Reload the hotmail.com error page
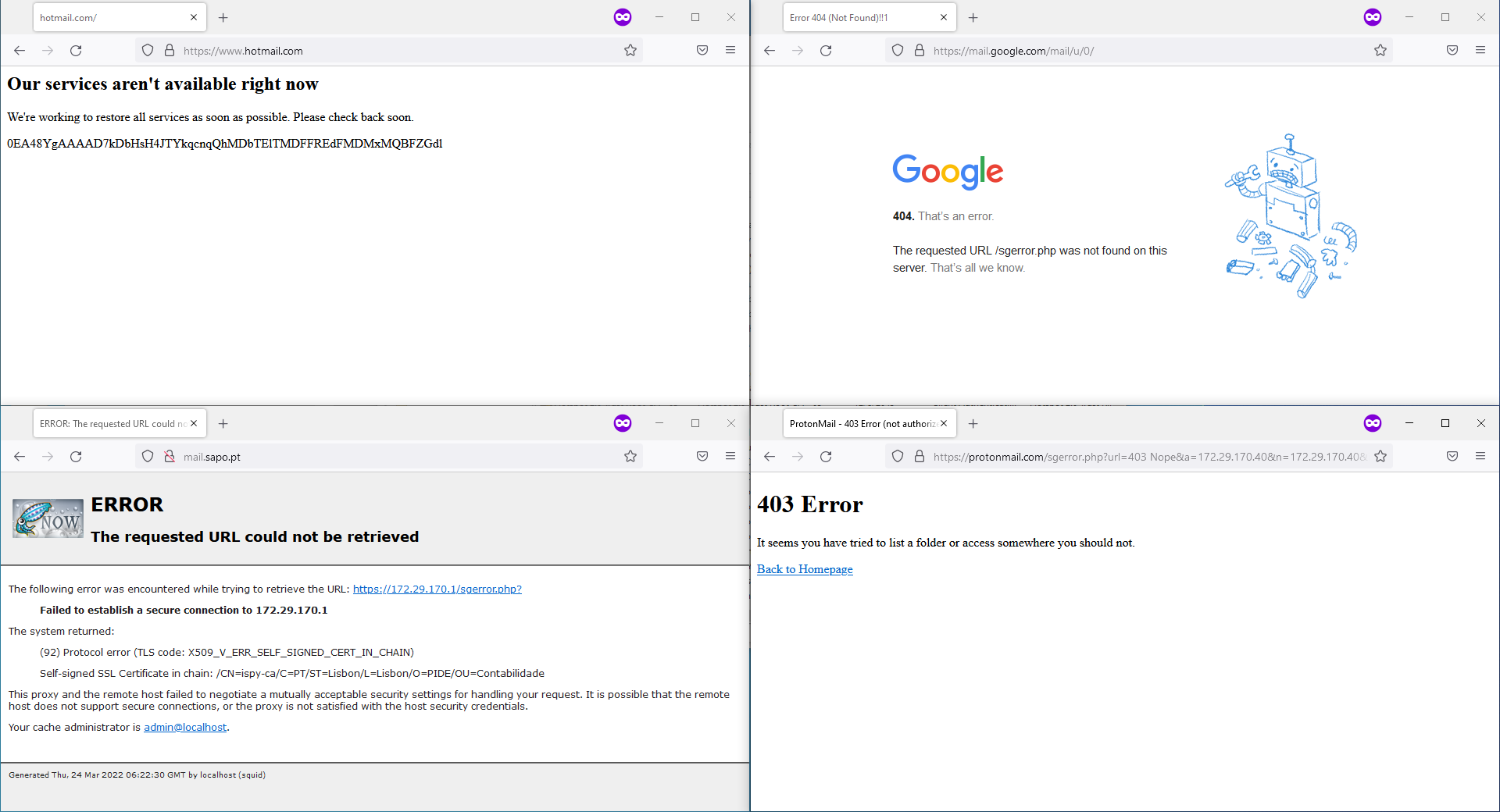Viewport: 1500px width, 812px height. point(76,50)
